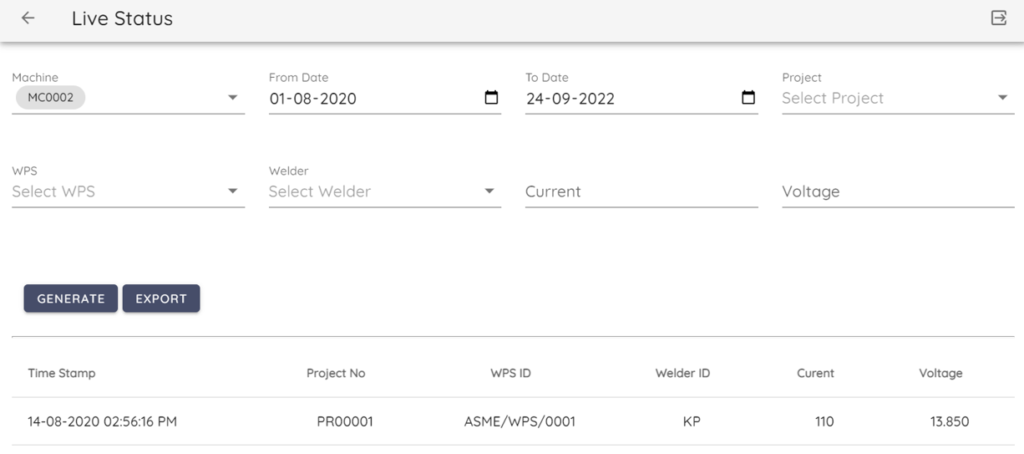Click the Time Stamp column header
Image resolution: width=1024 pixels, height=454 pixels.
pos(62,373)
